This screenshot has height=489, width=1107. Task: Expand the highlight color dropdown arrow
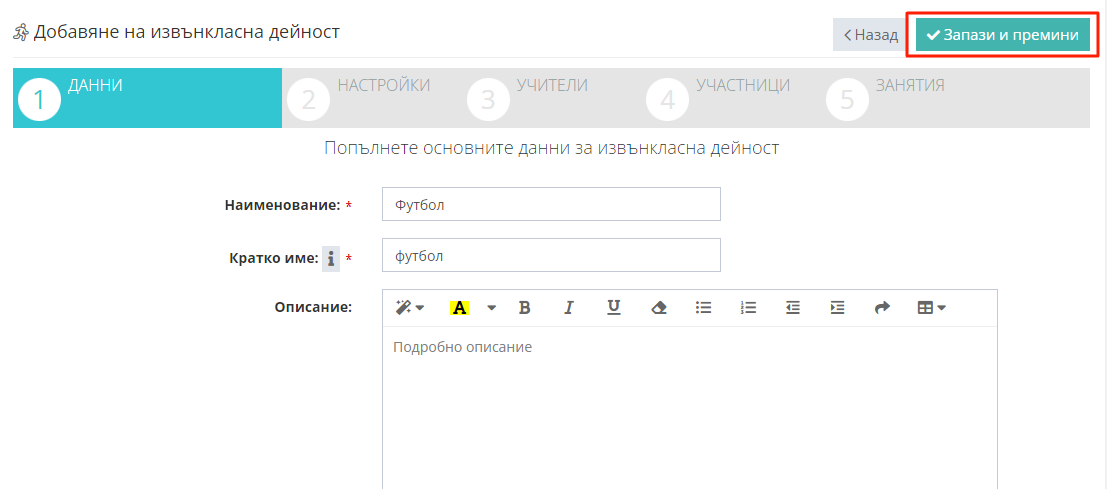click(491, 308)
